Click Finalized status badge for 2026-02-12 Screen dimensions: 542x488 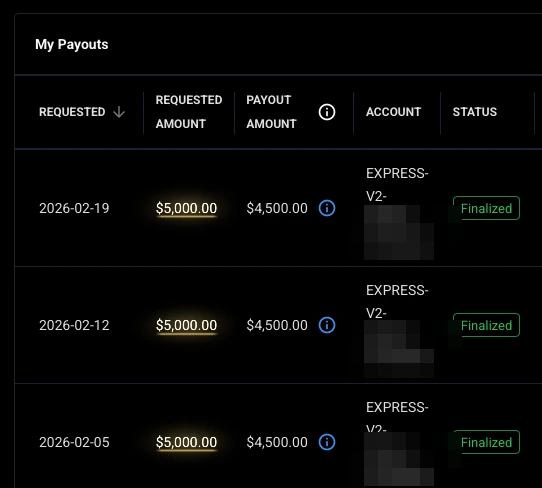click(486, 325)
